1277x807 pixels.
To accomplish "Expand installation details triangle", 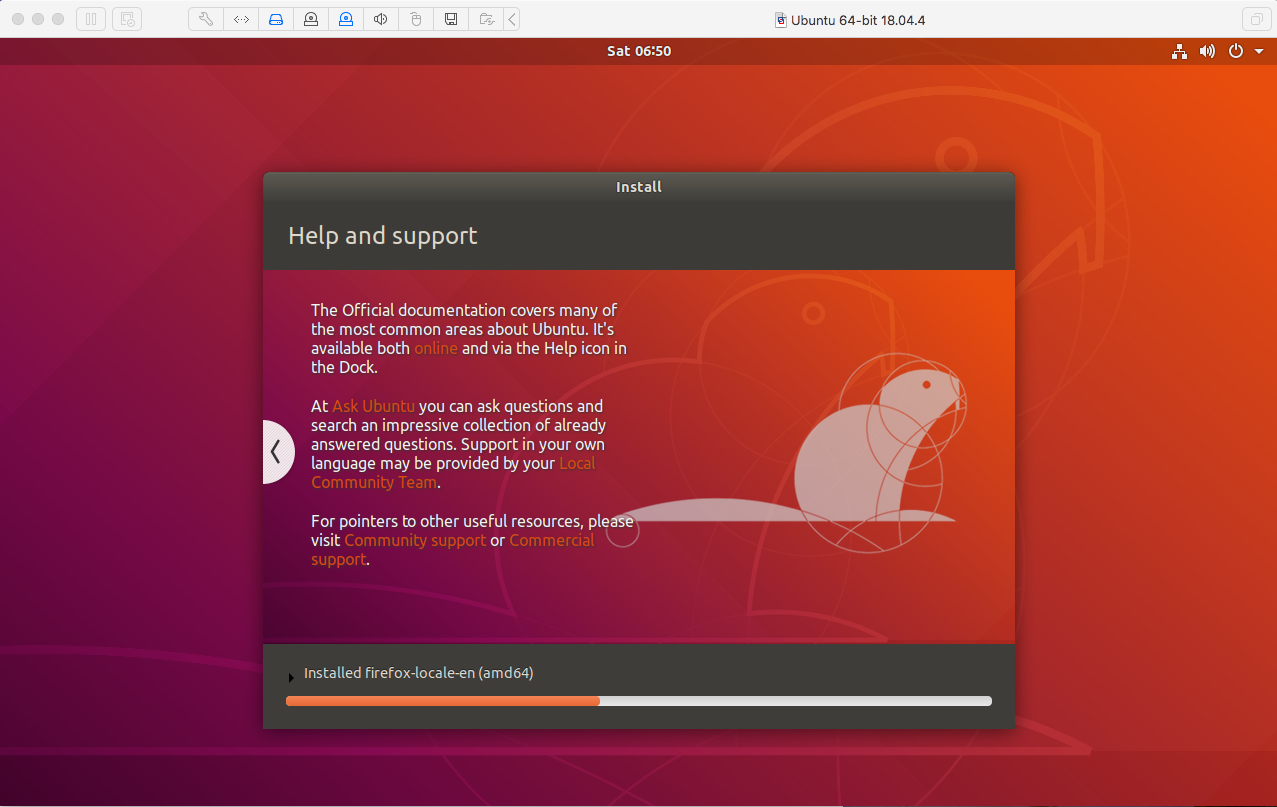I will [291, 678].
